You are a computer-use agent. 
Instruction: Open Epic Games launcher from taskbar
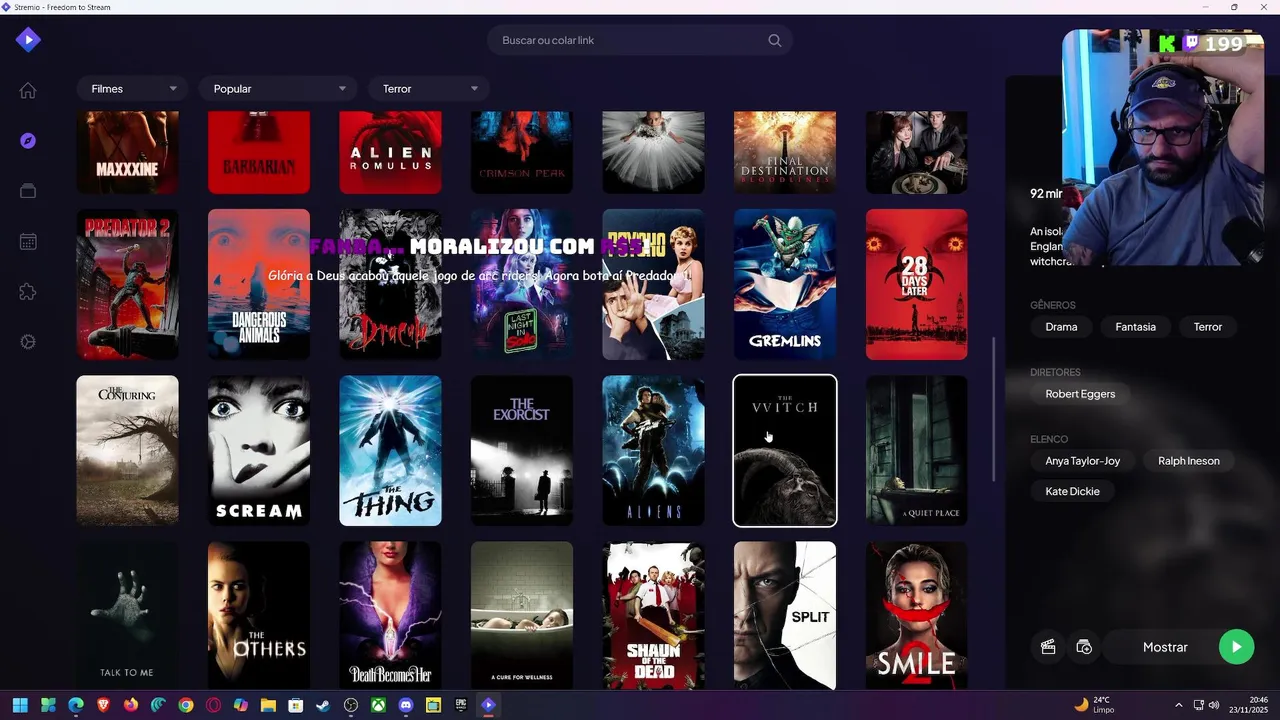pyautogui.click(x=461, y=705)
